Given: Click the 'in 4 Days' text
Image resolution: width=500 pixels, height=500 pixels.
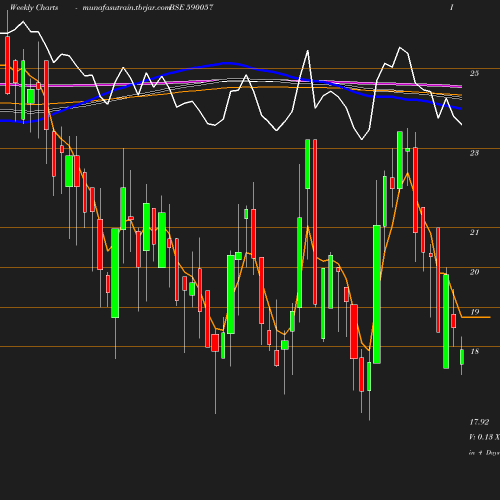Looking at the screenshot, I should tap(484, 453).
